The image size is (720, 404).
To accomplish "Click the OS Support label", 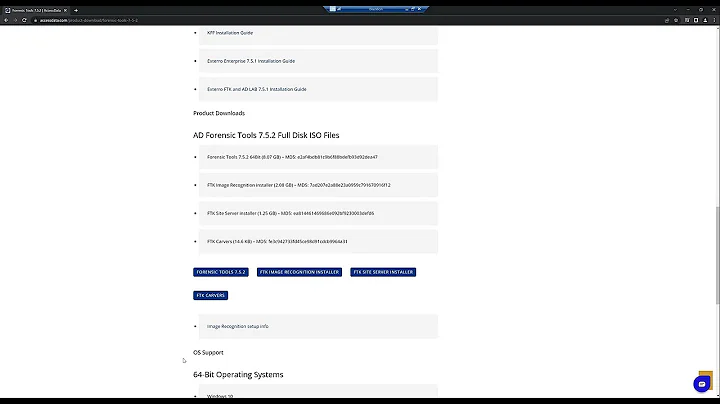I will point(208,353).
